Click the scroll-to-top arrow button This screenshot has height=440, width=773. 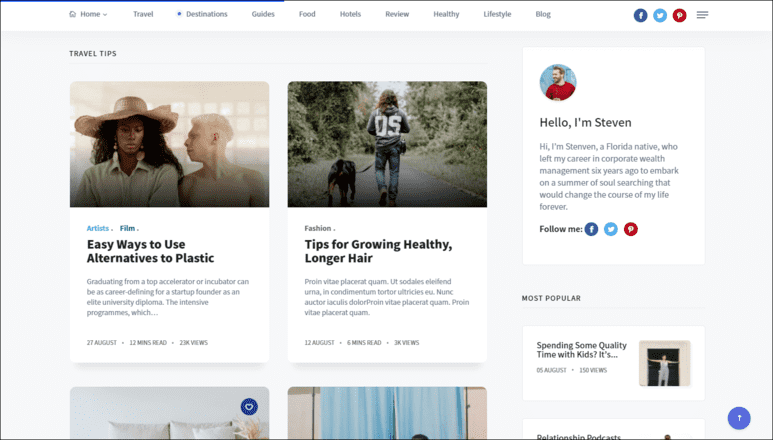pos(739,418)
